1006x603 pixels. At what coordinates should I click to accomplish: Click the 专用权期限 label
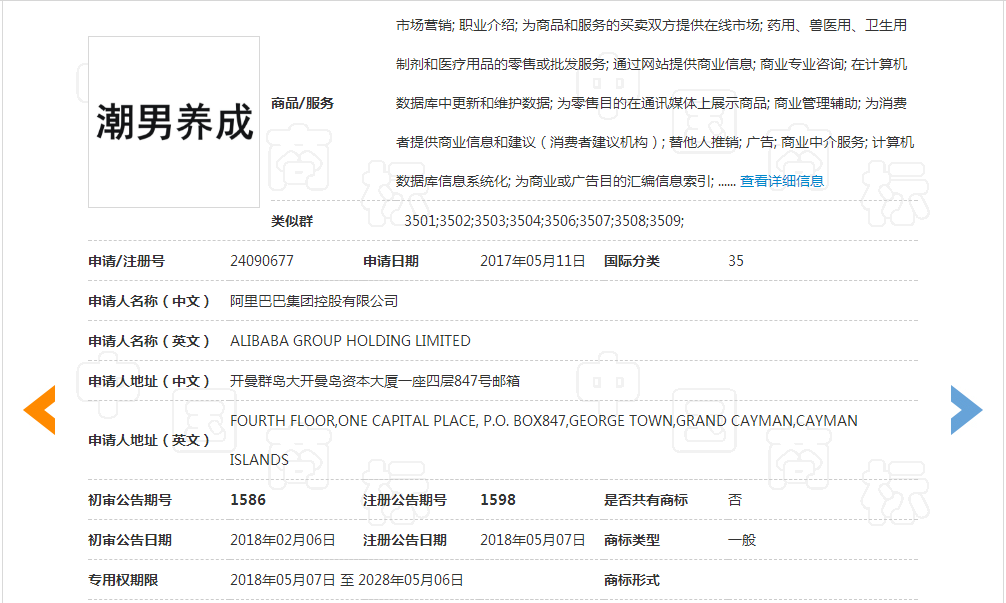click(x=123, y=581)
